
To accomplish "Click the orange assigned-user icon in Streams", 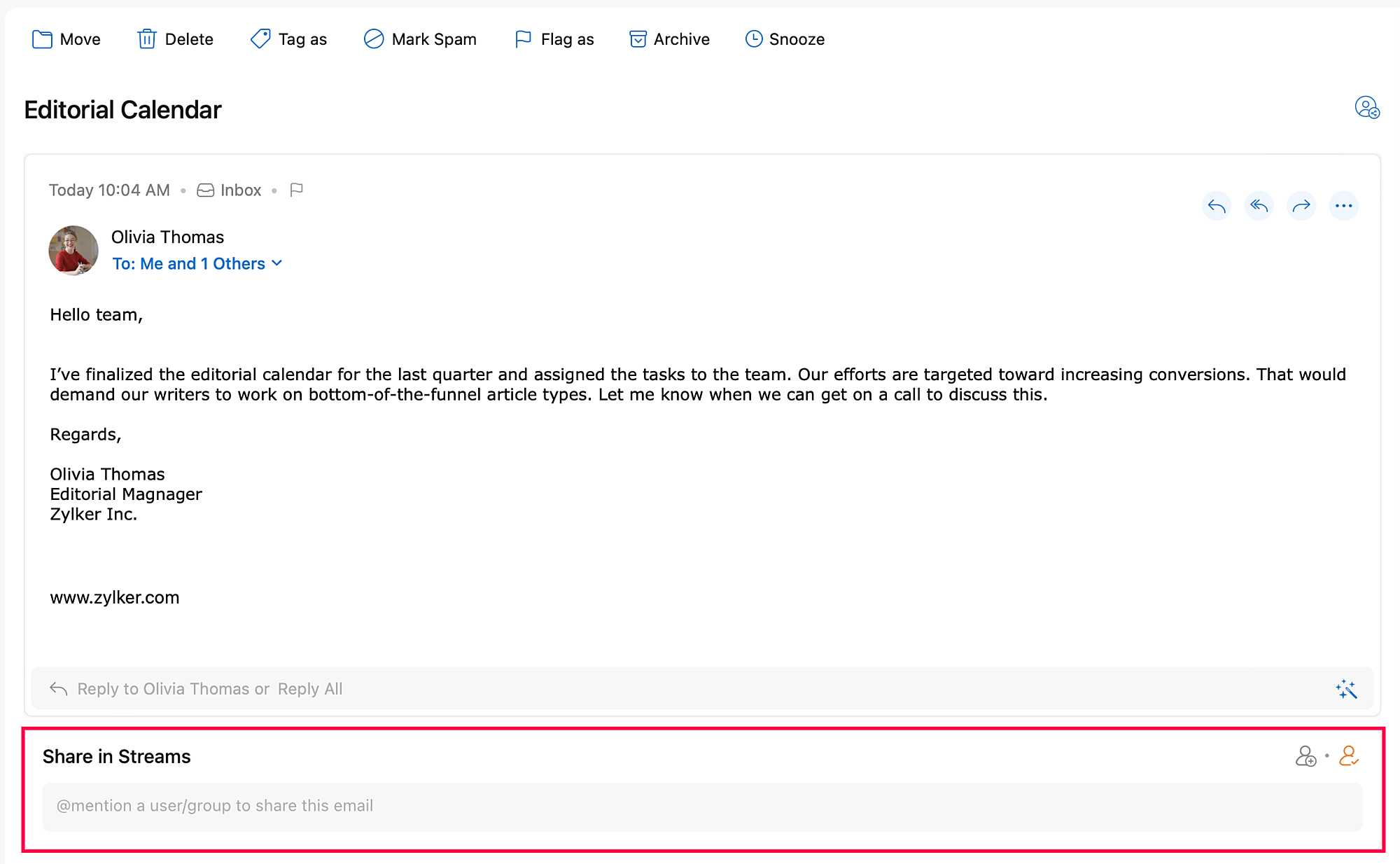I will coord(1348,756).
